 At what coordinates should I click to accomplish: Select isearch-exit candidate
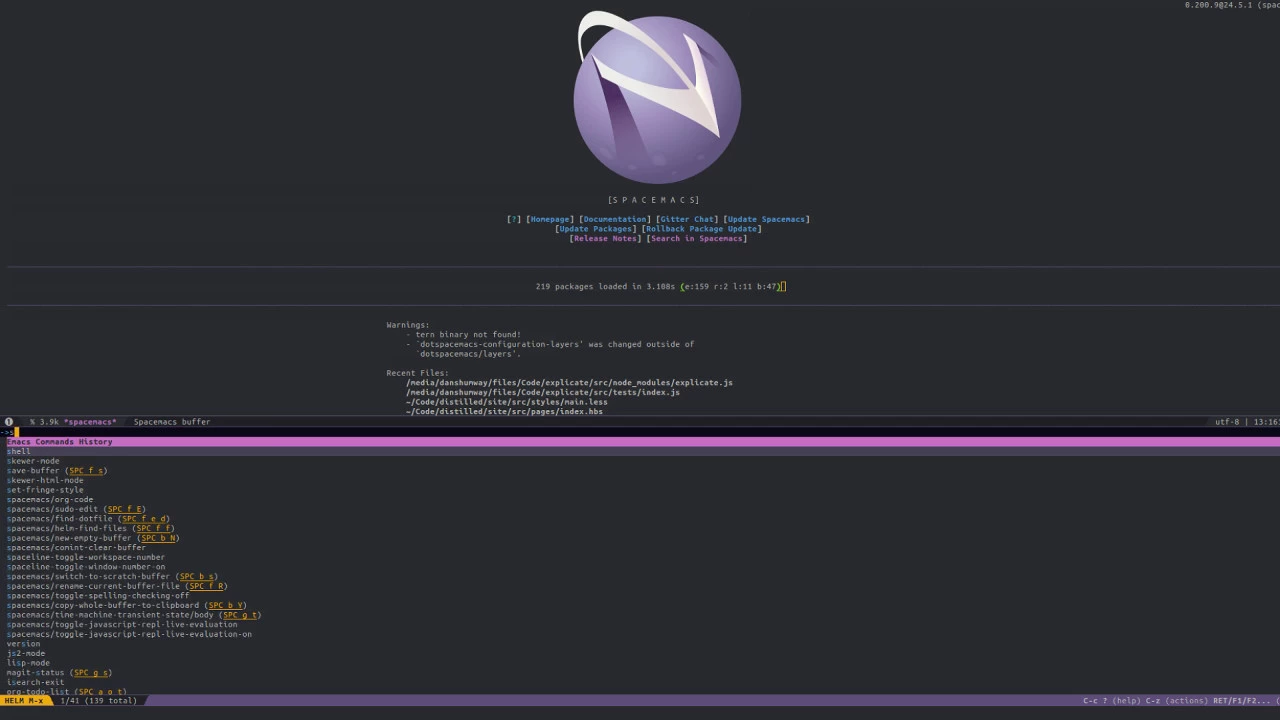coord(35,682)
